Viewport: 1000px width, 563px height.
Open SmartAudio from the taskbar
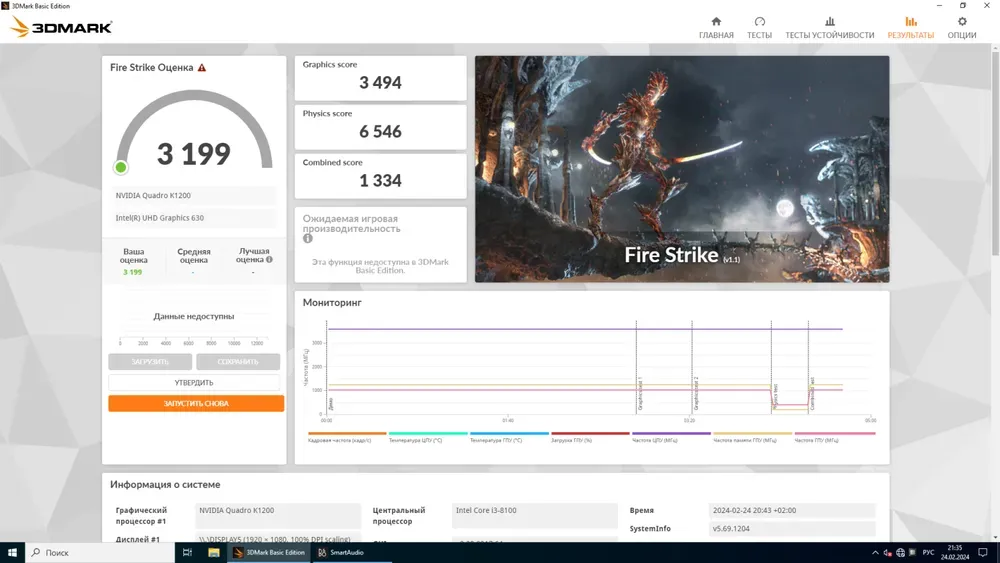coord(341,552)
